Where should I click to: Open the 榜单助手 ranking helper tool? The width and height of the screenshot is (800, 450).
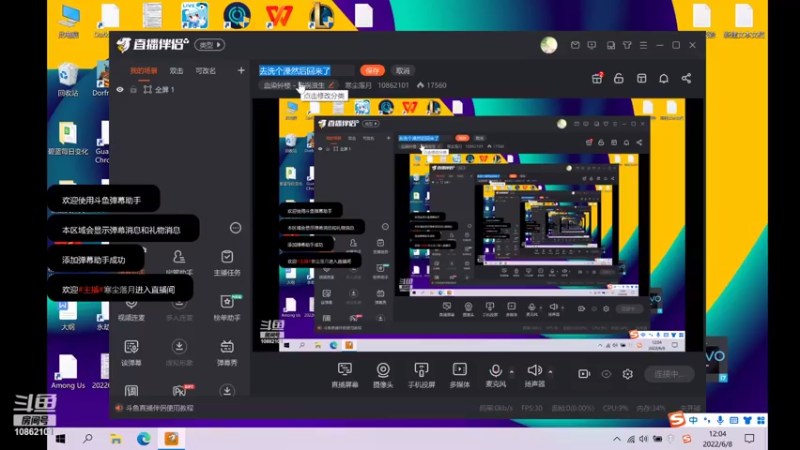(x=227, y=308)
